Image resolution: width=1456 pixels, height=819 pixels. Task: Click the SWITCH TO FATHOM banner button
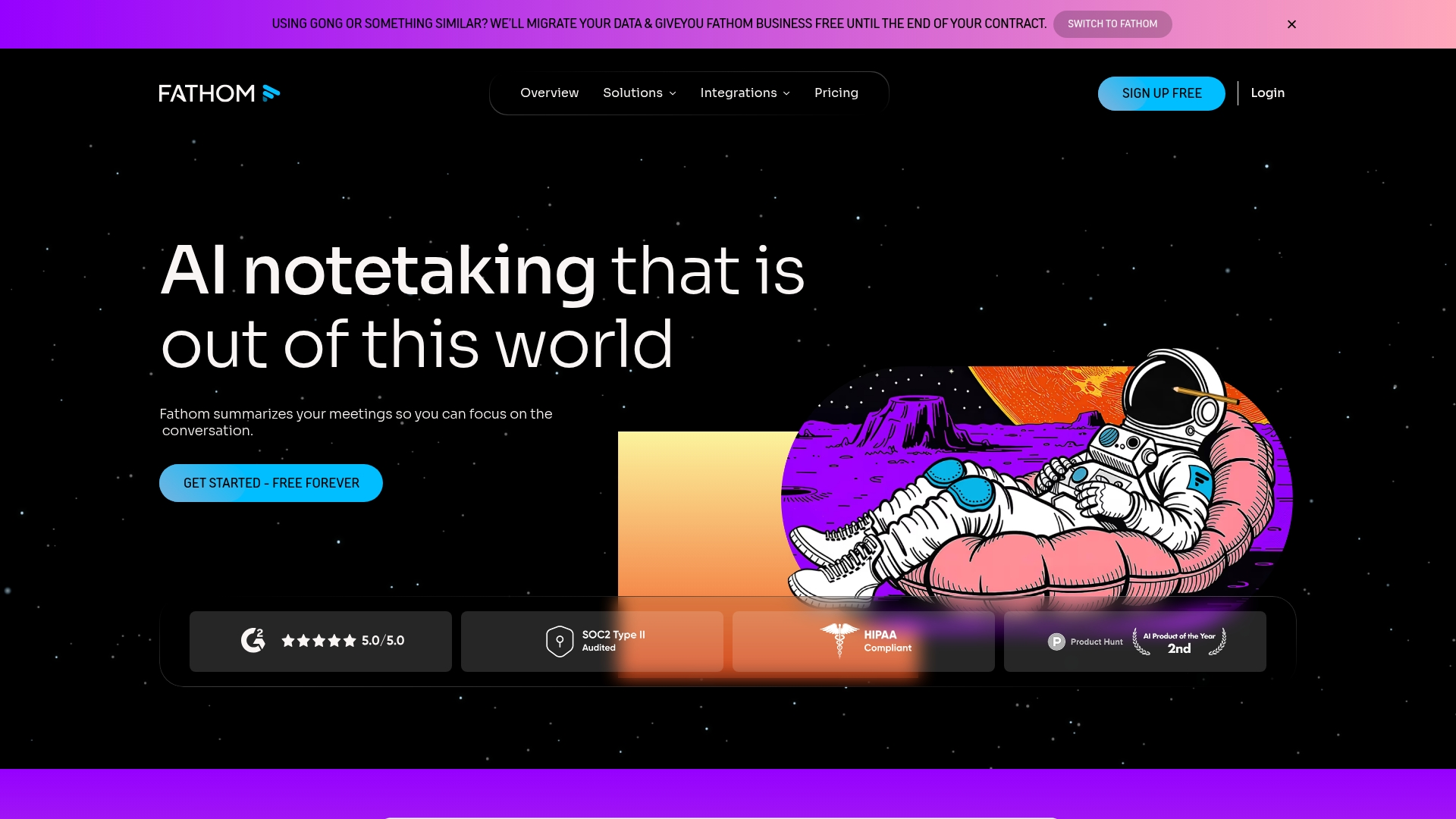point(1112,24)
